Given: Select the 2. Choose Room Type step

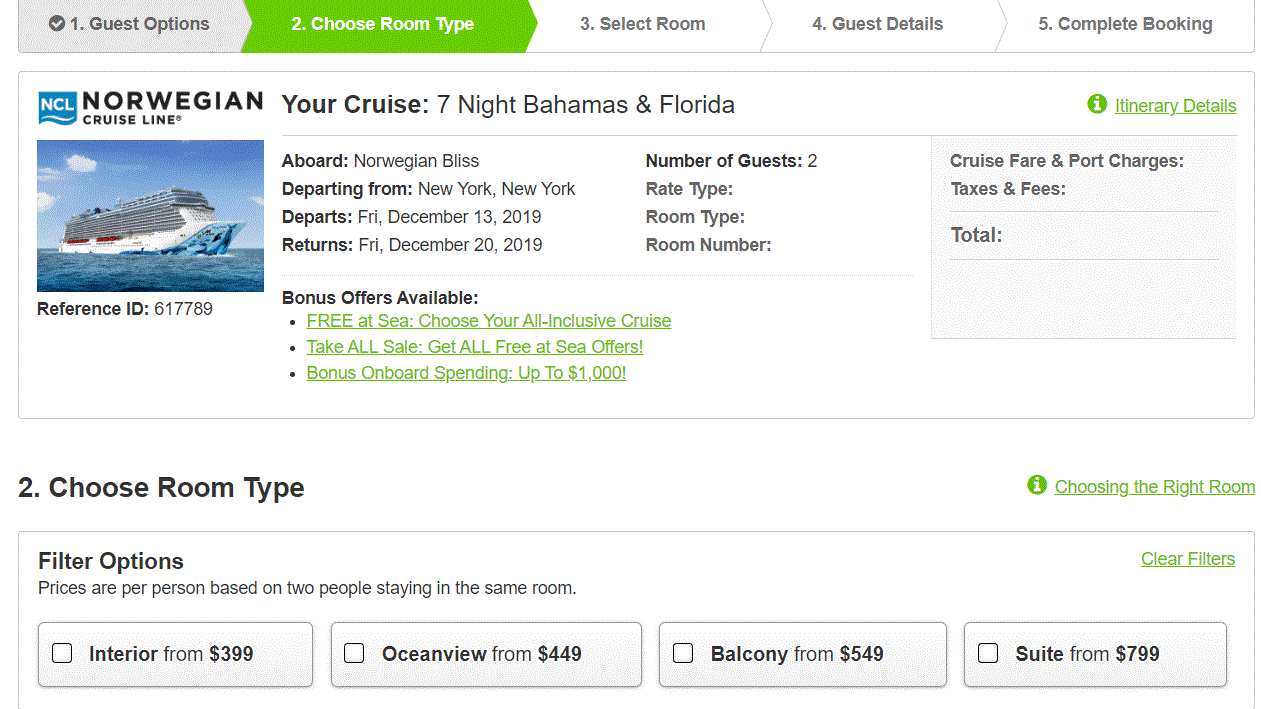Looking at the screenshot, I should tap(383, 24).
